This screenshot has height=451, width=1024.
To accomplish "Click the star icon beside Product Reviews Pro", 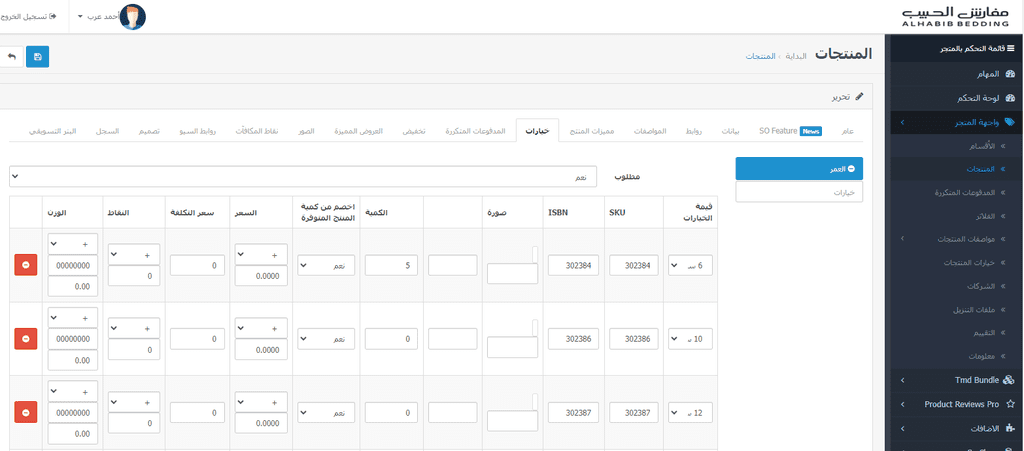I will coord(1010,404).
